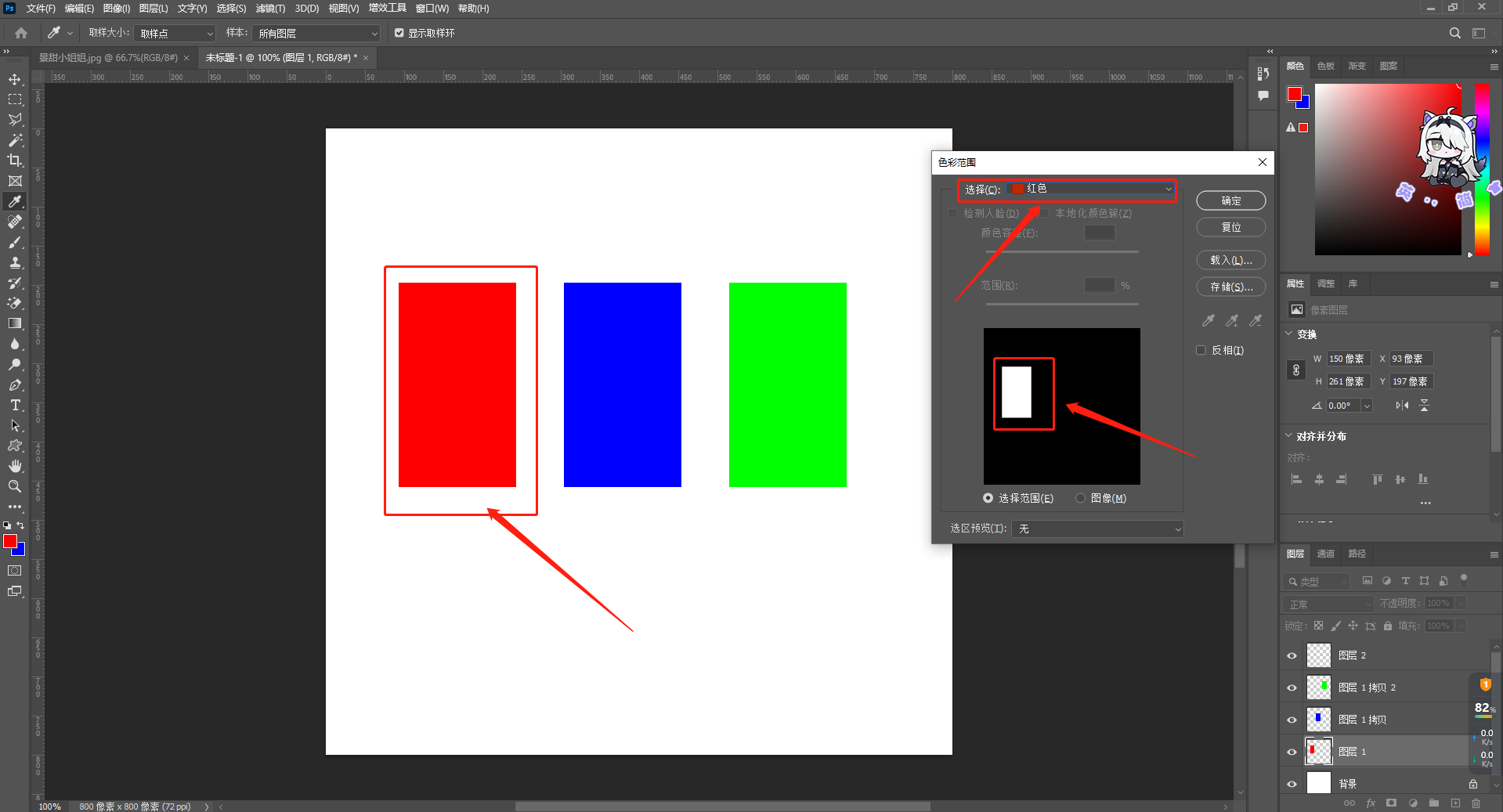
Task: Click flip horizontal icon in Properties
Action: point(1402,406)
